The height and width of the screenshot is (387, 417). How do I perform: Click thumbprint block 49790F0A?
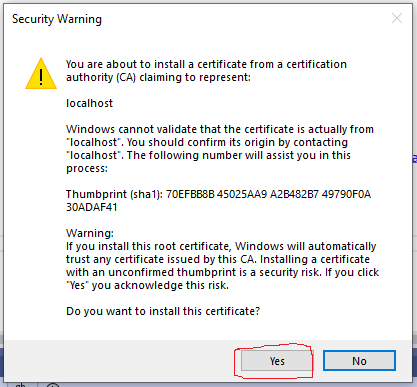346,194
